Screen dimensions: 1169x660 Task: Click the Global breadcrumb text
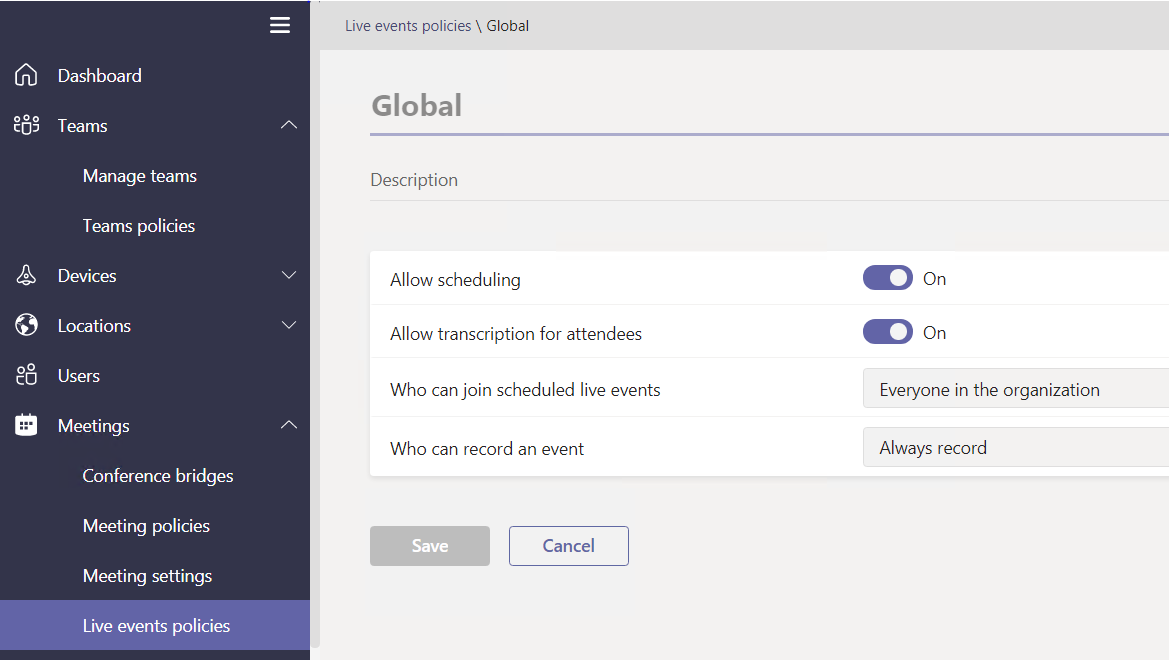(508, 26)
